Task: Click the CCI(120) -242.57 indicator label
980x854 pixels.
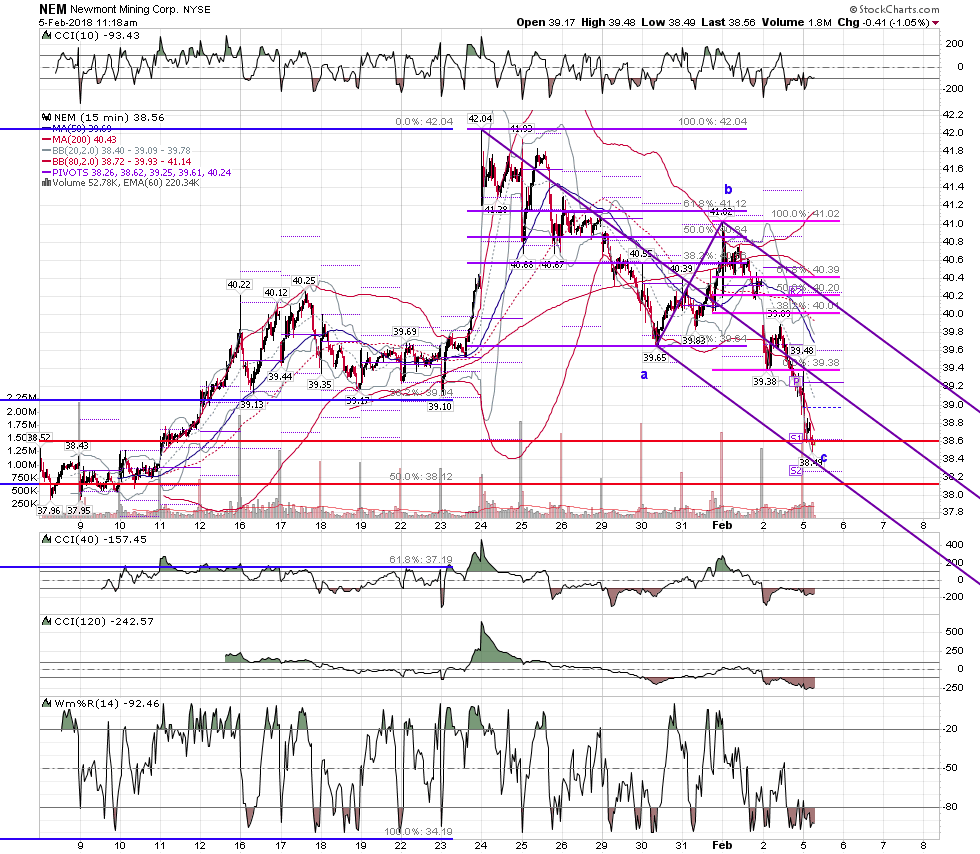Action: click(104, 621)
